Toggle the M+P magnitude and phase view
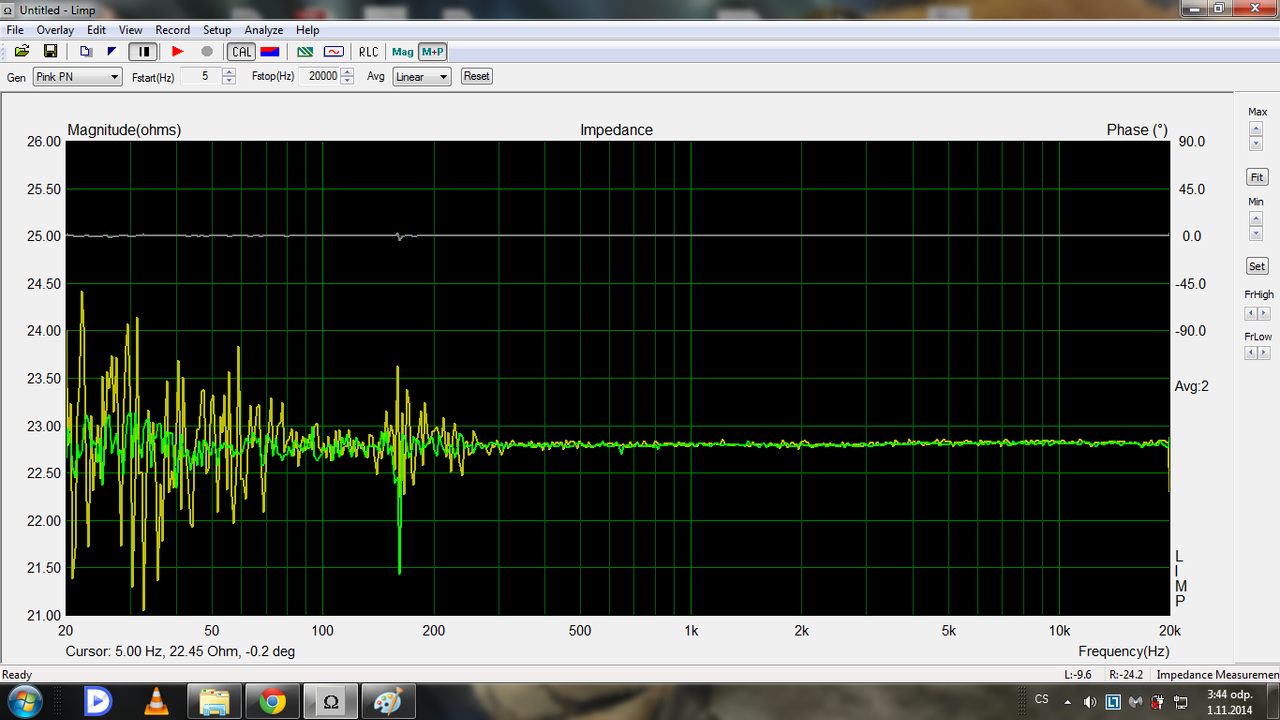Image resolution: width=1280 pixels, height=720 pixels. click(x=433, y=51)
